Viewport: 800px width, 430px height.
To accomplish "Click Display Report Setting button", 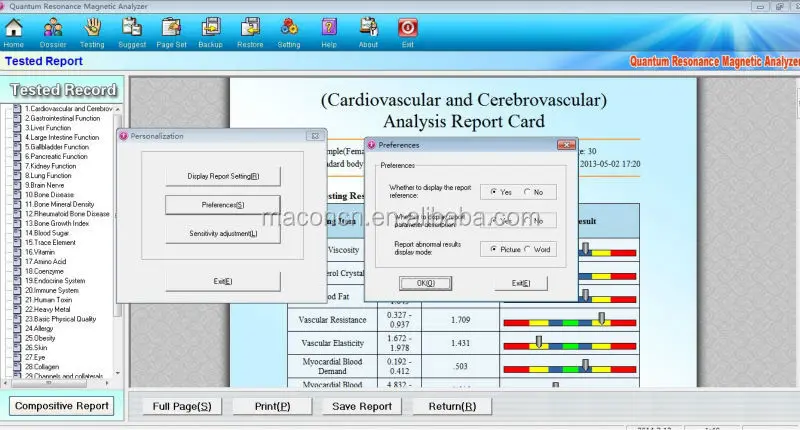I will pyautogui.click(x=223, y=176).
